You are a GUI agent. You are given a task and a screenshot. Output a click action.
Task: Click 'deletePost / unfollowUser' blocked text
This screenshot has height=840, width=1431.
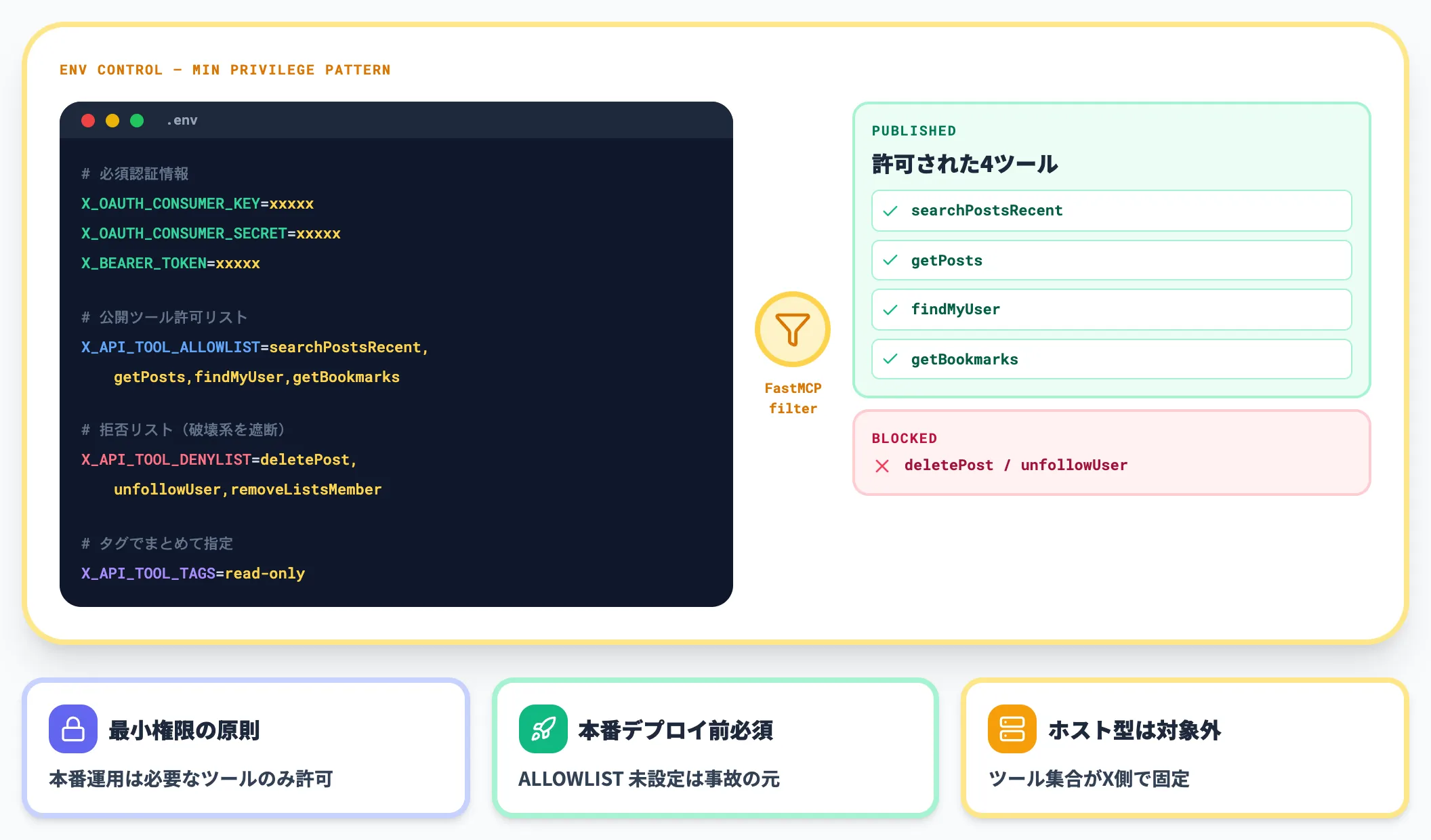click(x=1016, y=465)
